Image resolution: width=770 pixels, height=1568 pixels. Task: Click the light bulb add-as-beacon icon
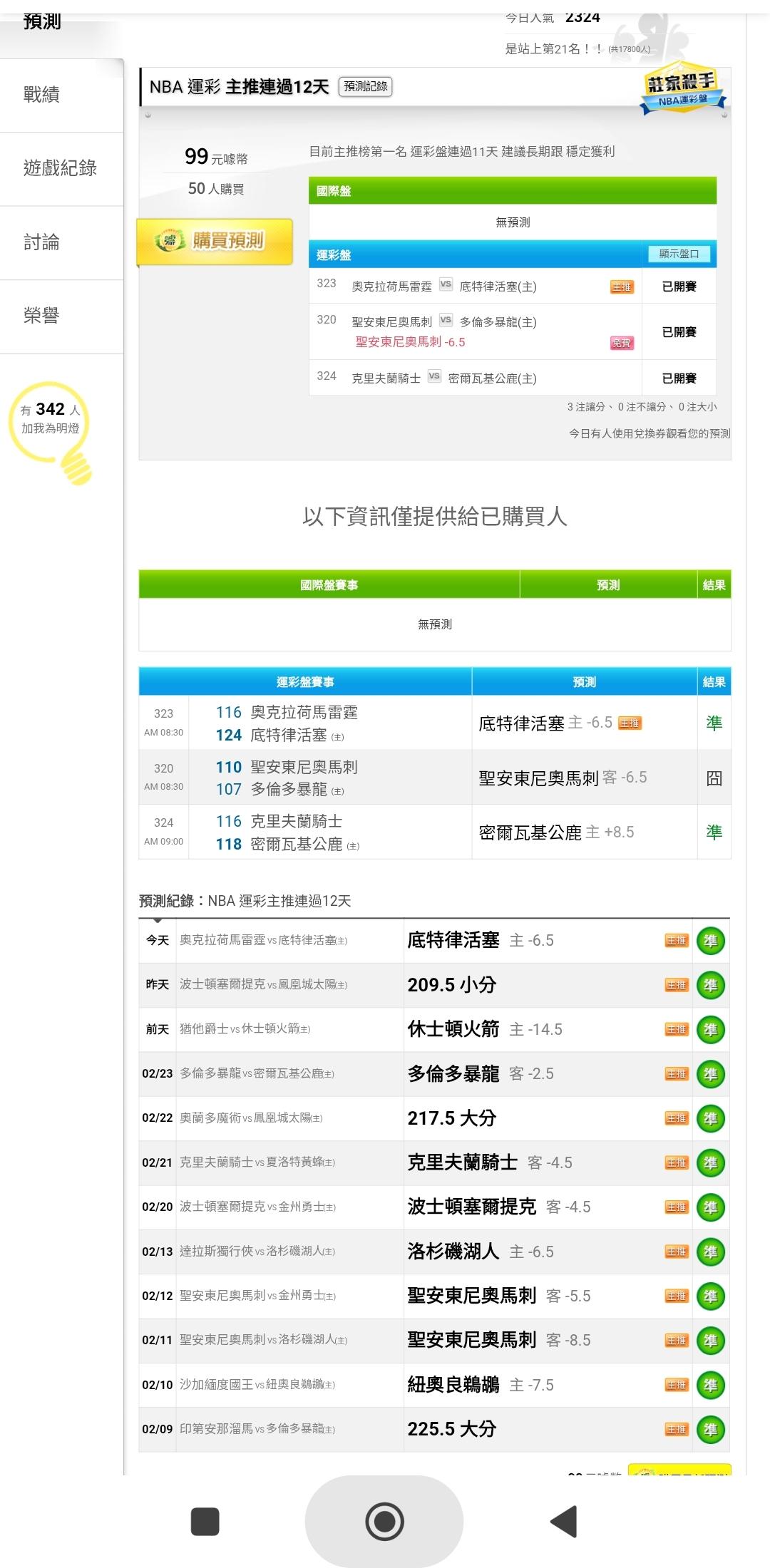coord(51,433)
